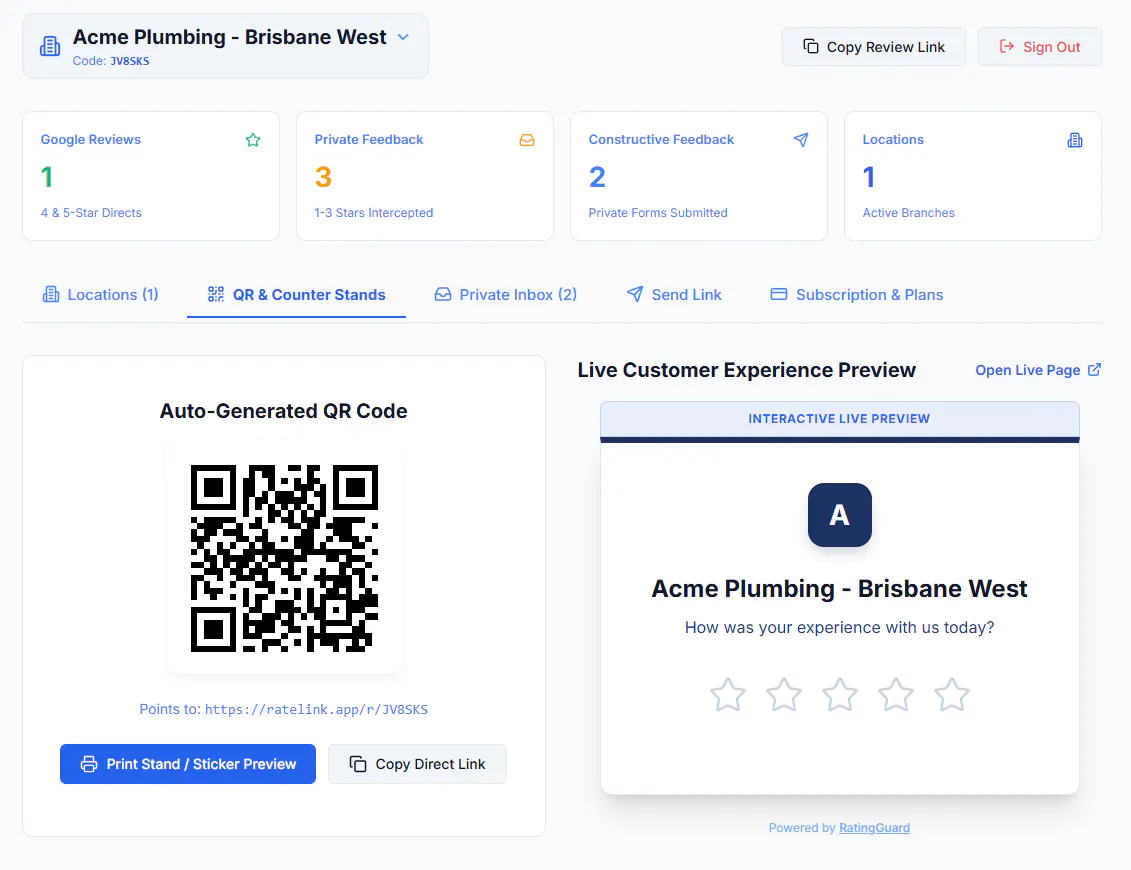The height and width of the screenshot is (870, 1131).
Task: Click the A logo badge in preview
Action: click(840, 515)
